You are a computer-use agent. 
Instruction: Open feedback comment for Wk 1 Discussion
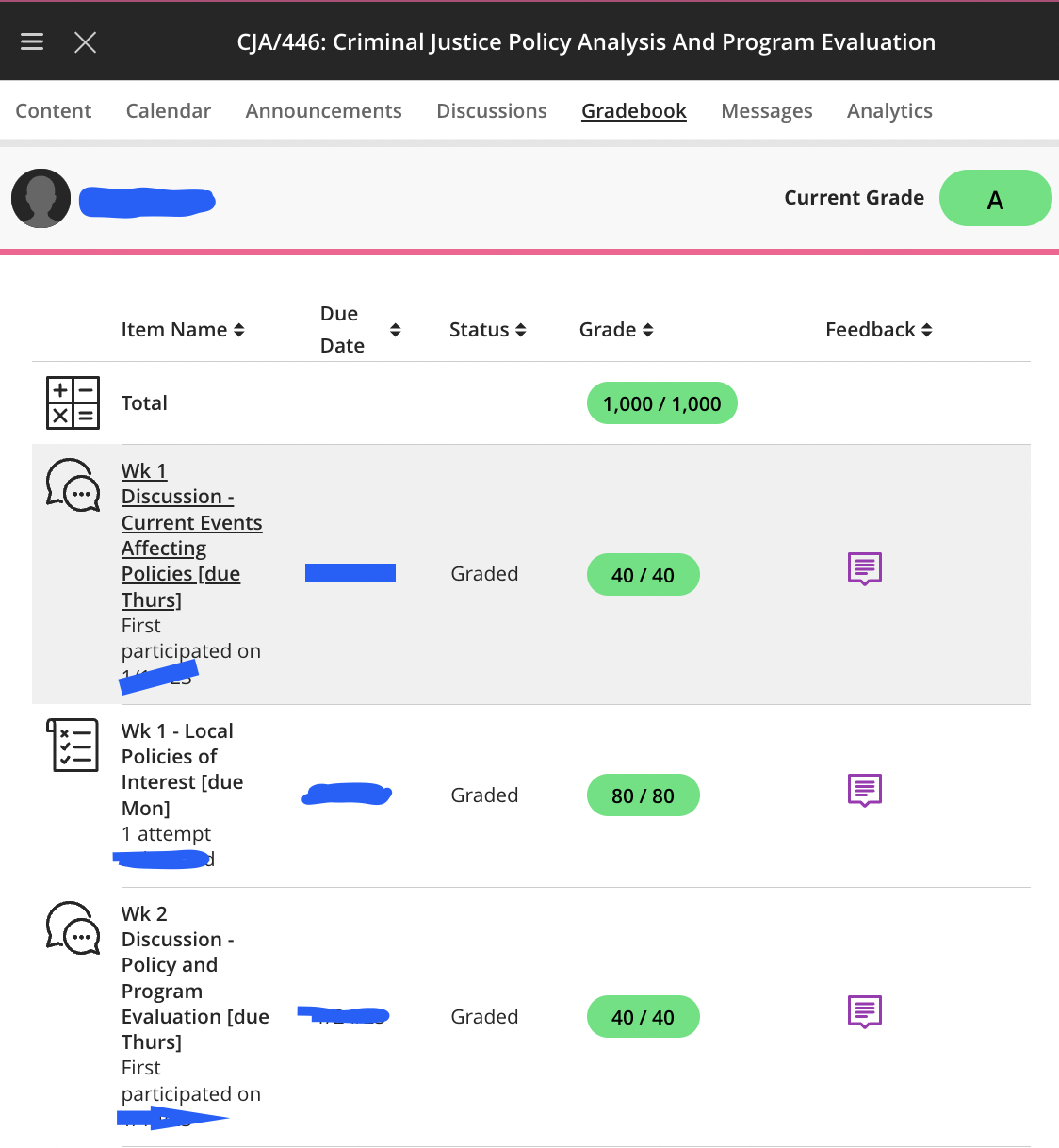(x=865, y=569)
